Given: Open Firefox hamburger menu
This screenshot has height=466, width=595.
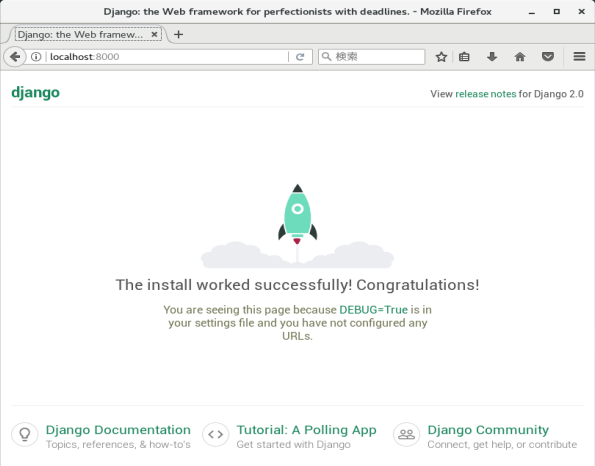Looking at the screenshot, I should (x=579, y=57).
